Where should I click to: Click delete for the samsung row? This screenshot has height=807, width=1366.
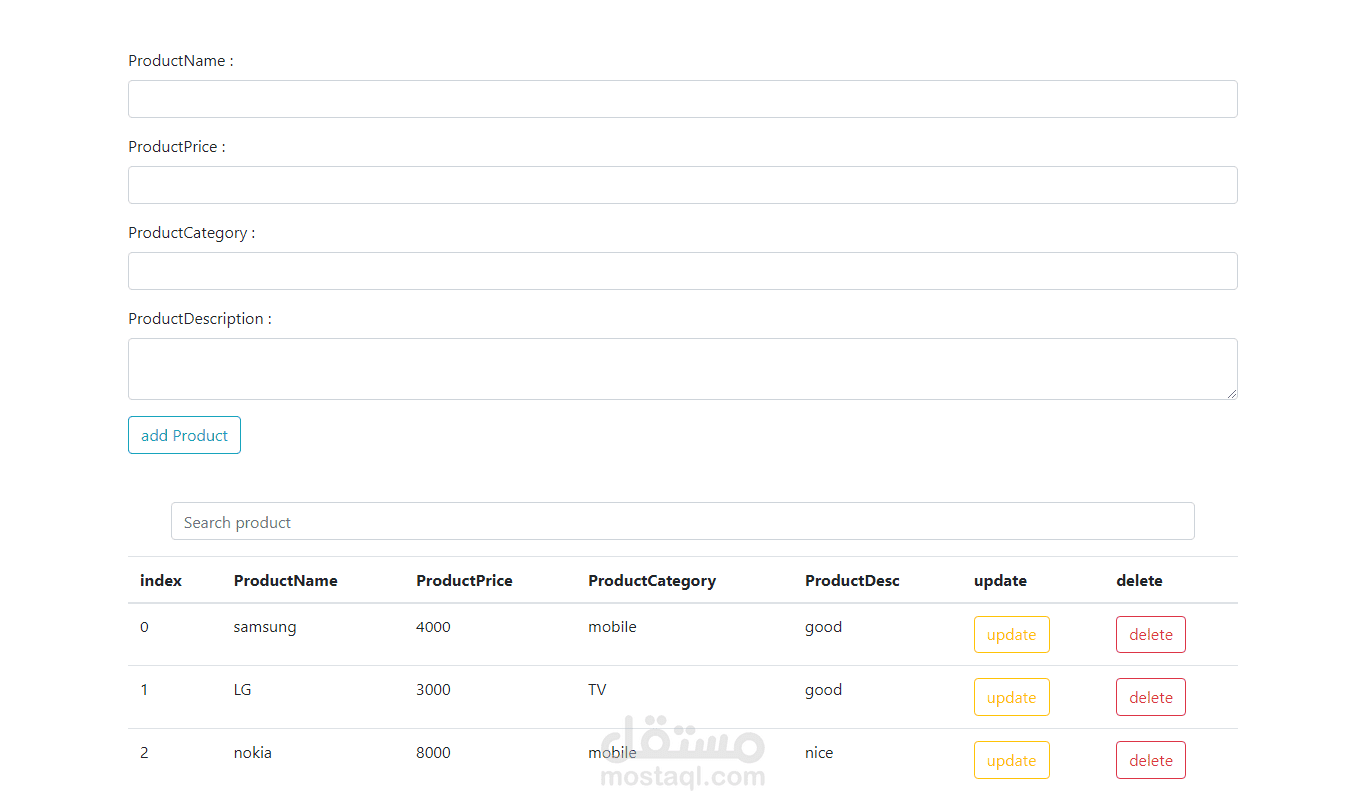tap(1150, 634)
